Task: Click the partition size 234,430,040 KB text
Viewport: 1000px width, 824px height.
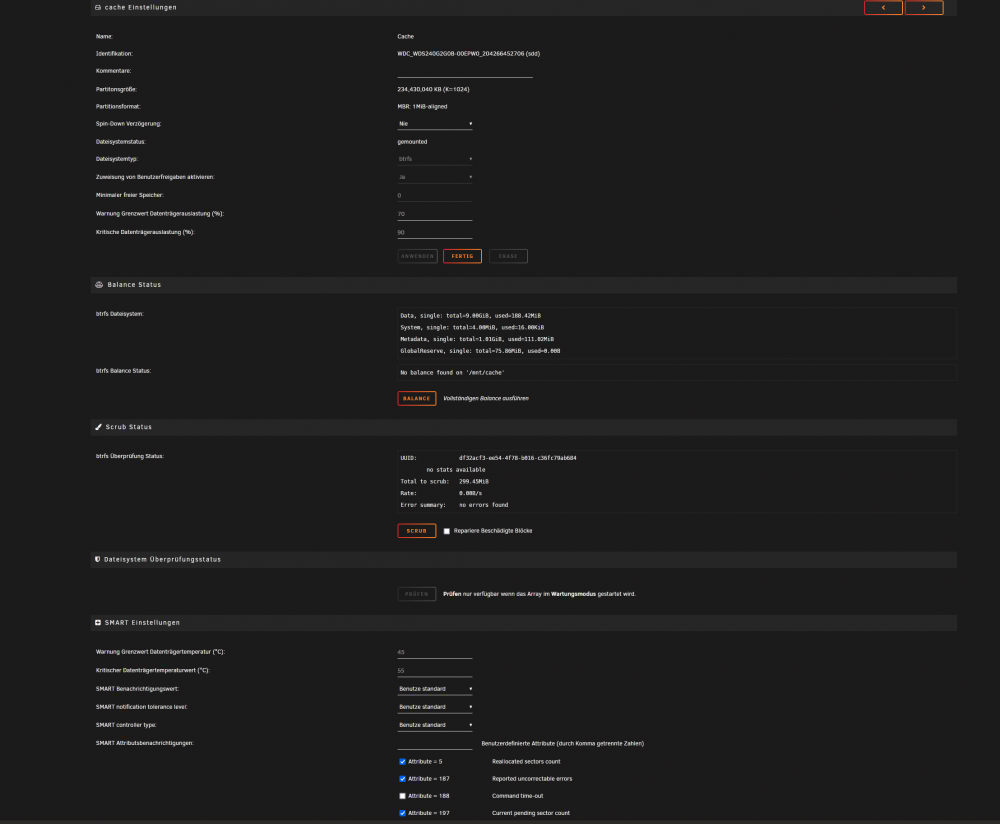Action: pos(434,89)
